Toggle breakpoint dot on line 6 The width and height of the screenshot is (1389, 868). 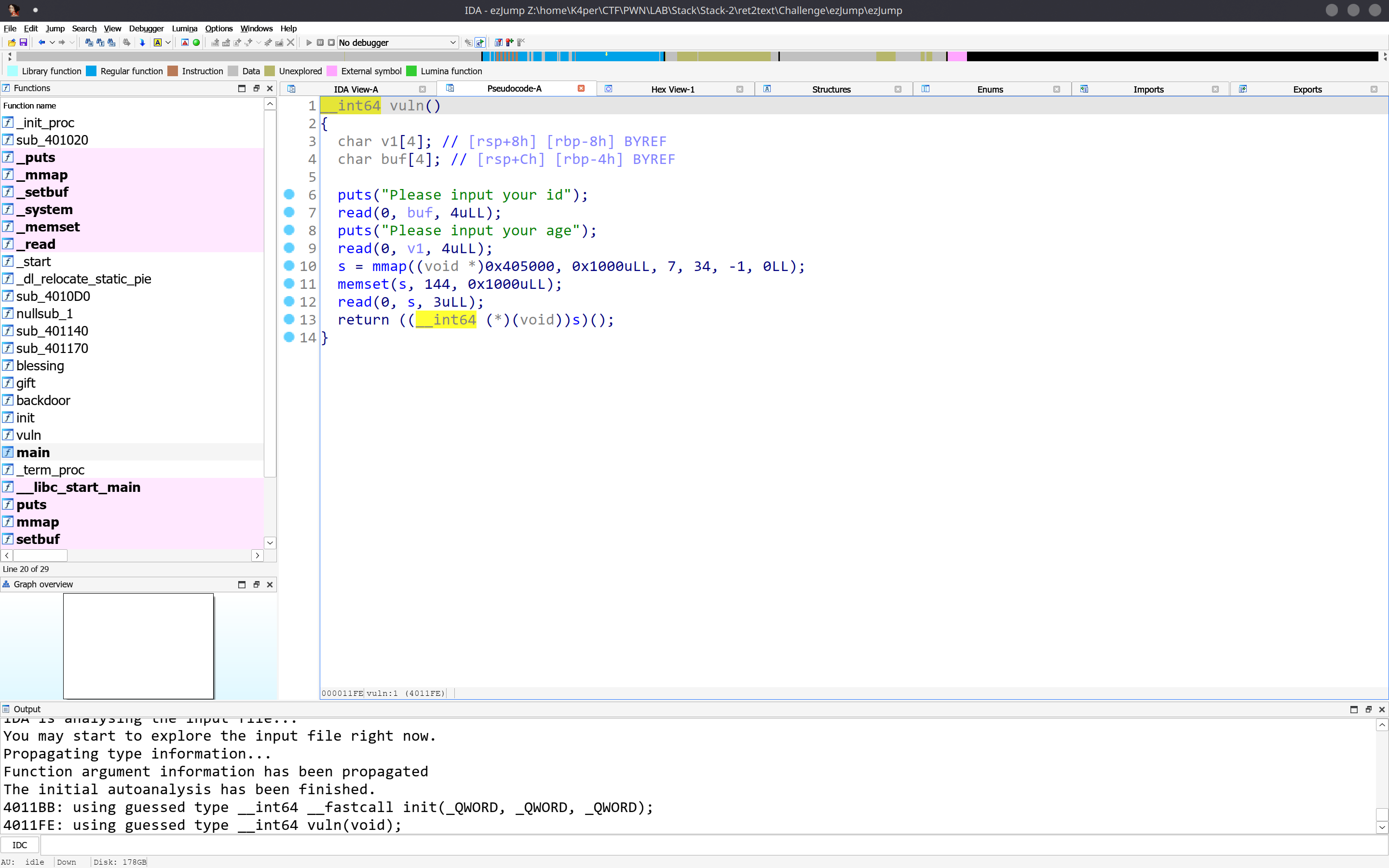click(289, 195)
